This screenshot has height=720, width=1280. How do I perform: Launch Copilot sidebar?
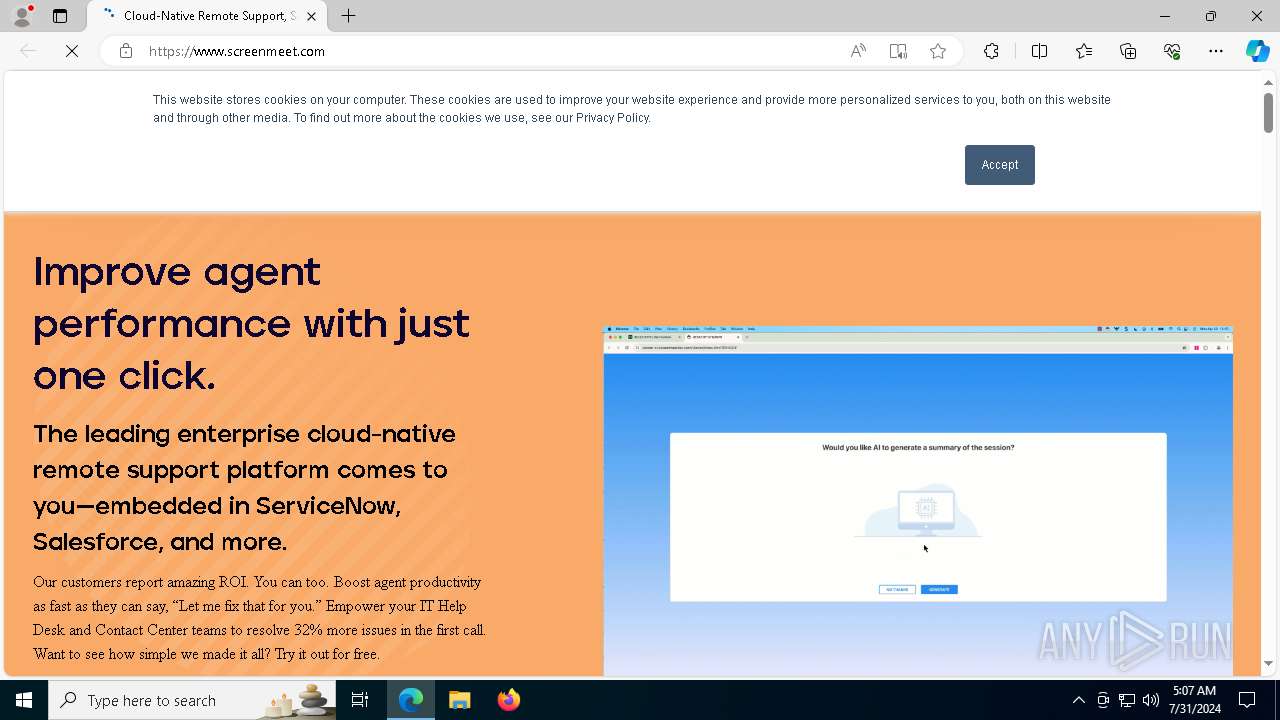point(1257,51)
